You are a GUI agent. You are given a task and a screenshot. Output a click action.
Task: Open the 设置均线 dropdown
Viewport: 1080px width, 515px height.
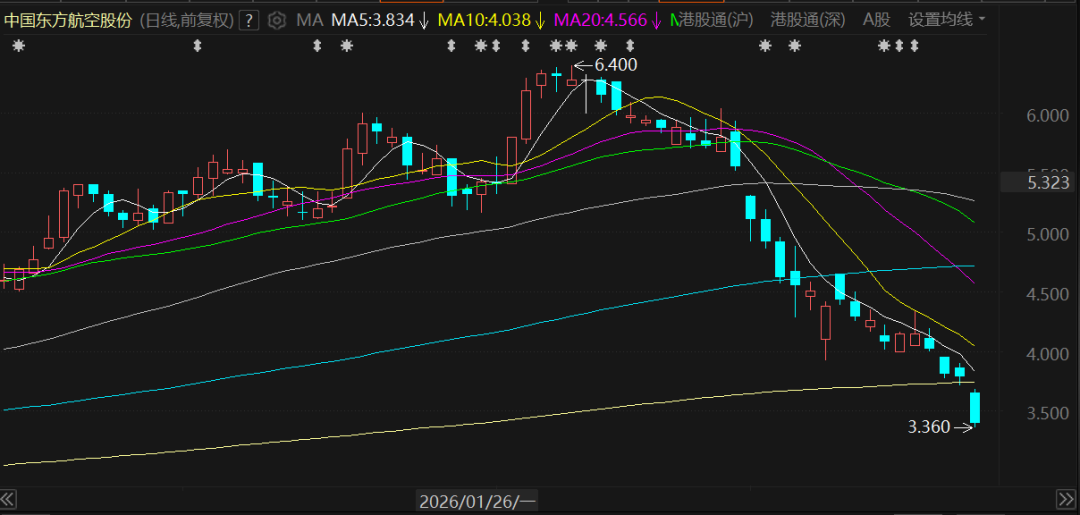(x=946, y=20)
